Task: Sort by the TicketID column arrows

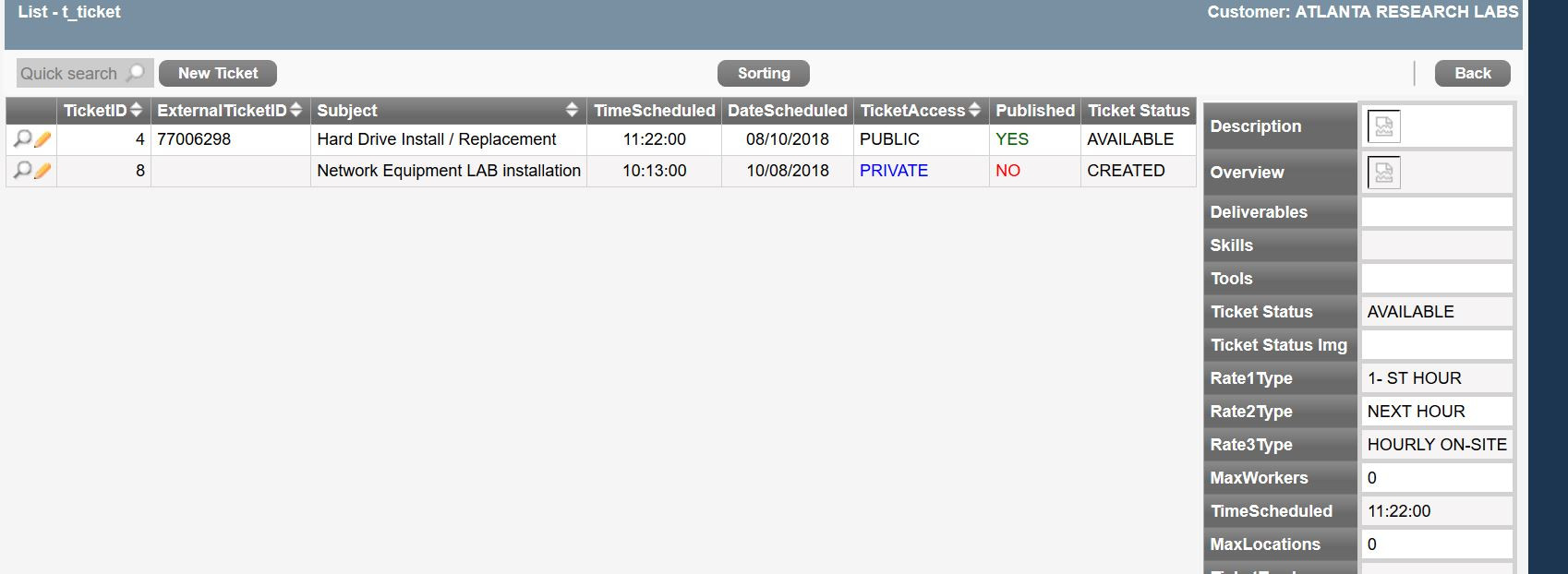Action: point(137,110)
